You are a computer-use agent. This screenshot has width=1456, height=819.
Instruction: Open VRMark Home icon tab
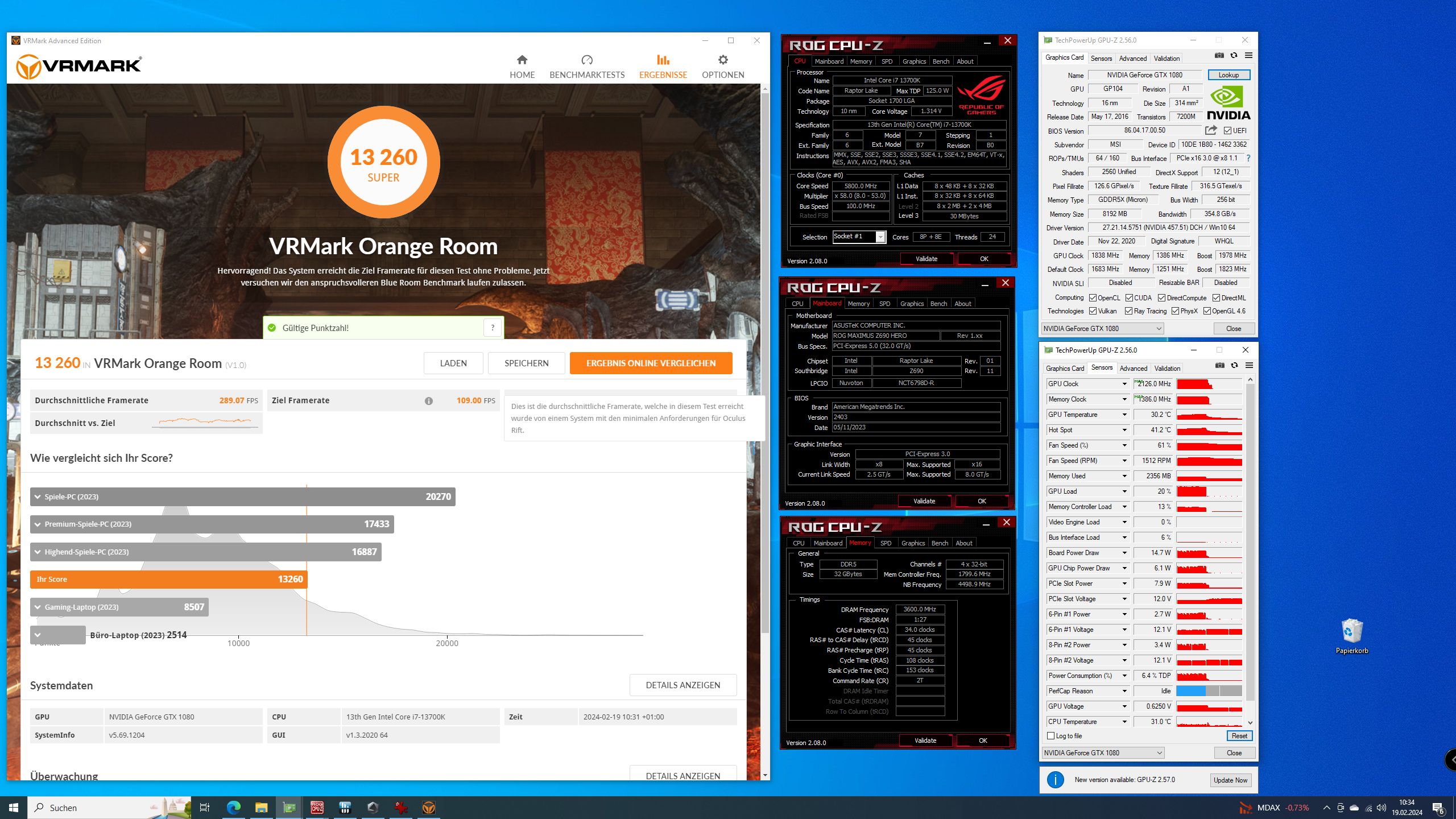(522, 60)
